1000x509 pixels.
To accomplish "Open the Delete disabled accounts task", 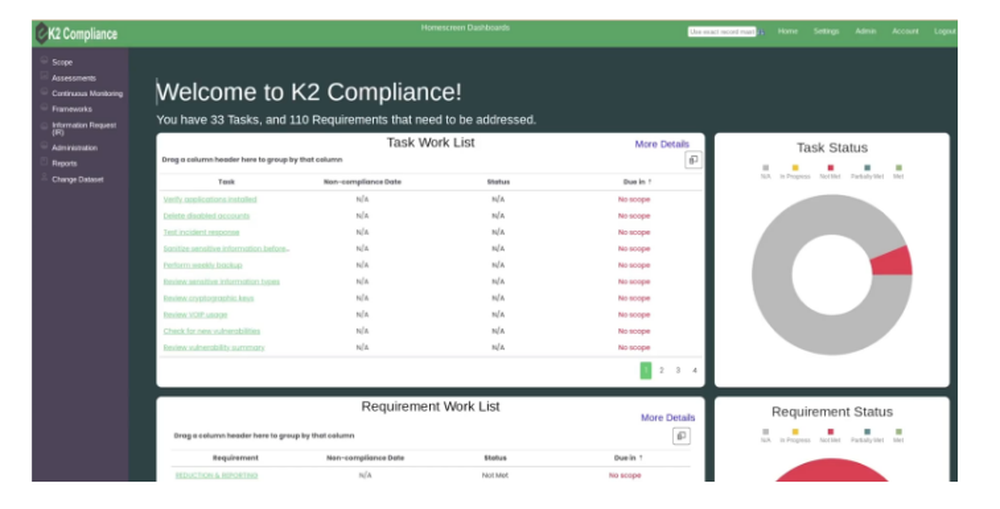I will [x=206, y=216].
